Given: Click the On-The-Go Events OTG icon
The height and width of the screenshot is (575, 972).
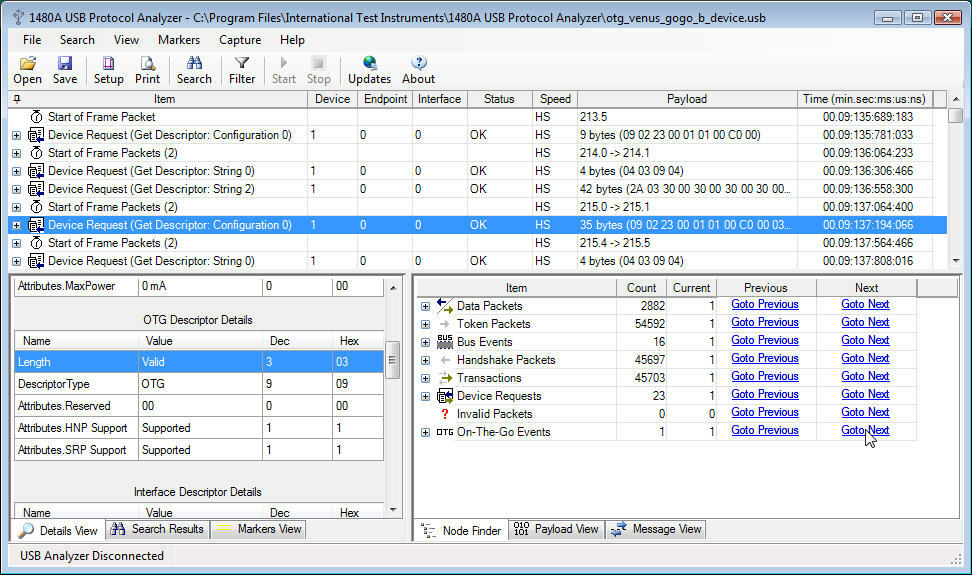Looking at the screenshot, I should (x=444, y=432).
